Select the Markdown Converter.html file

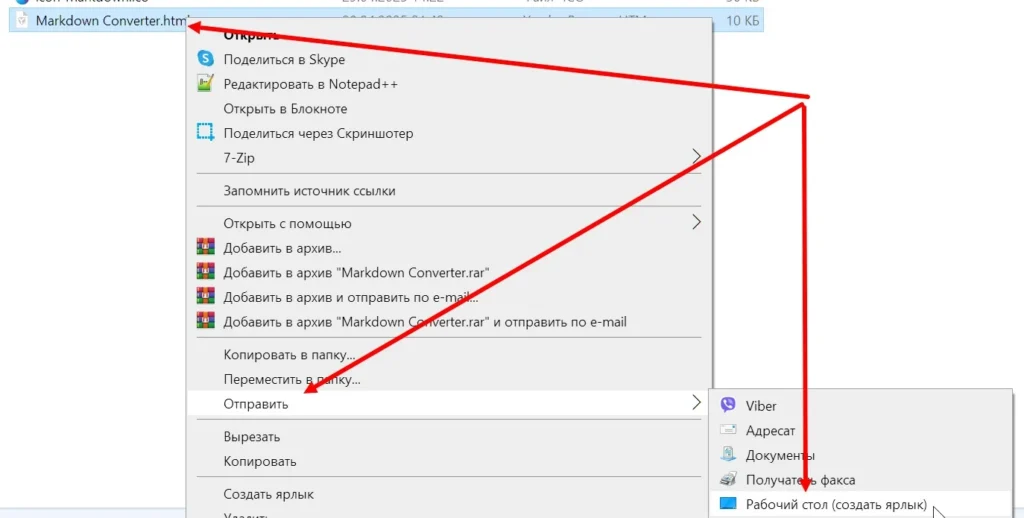[x=386, y=20]
